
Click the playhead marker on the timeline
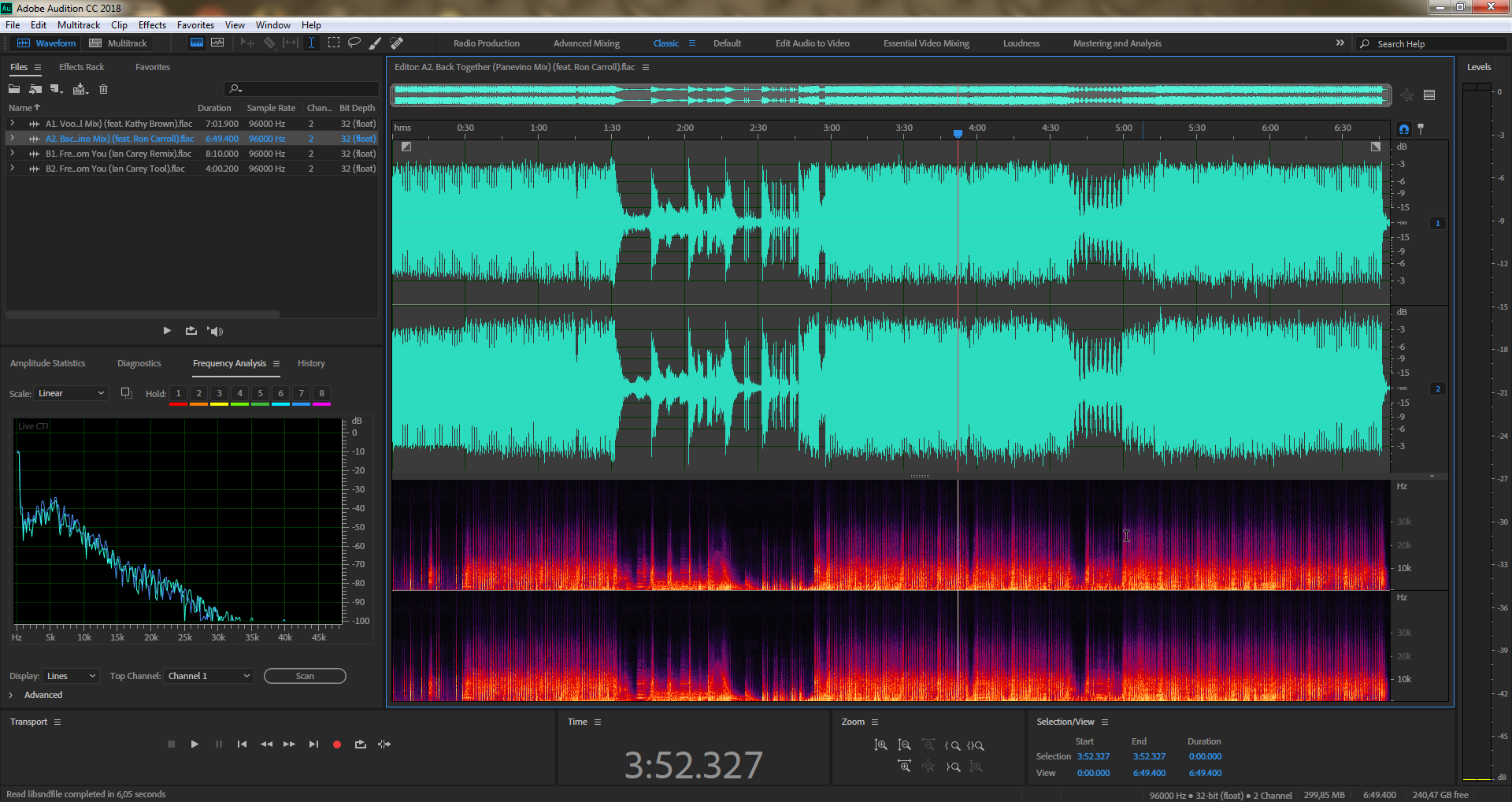958,134
